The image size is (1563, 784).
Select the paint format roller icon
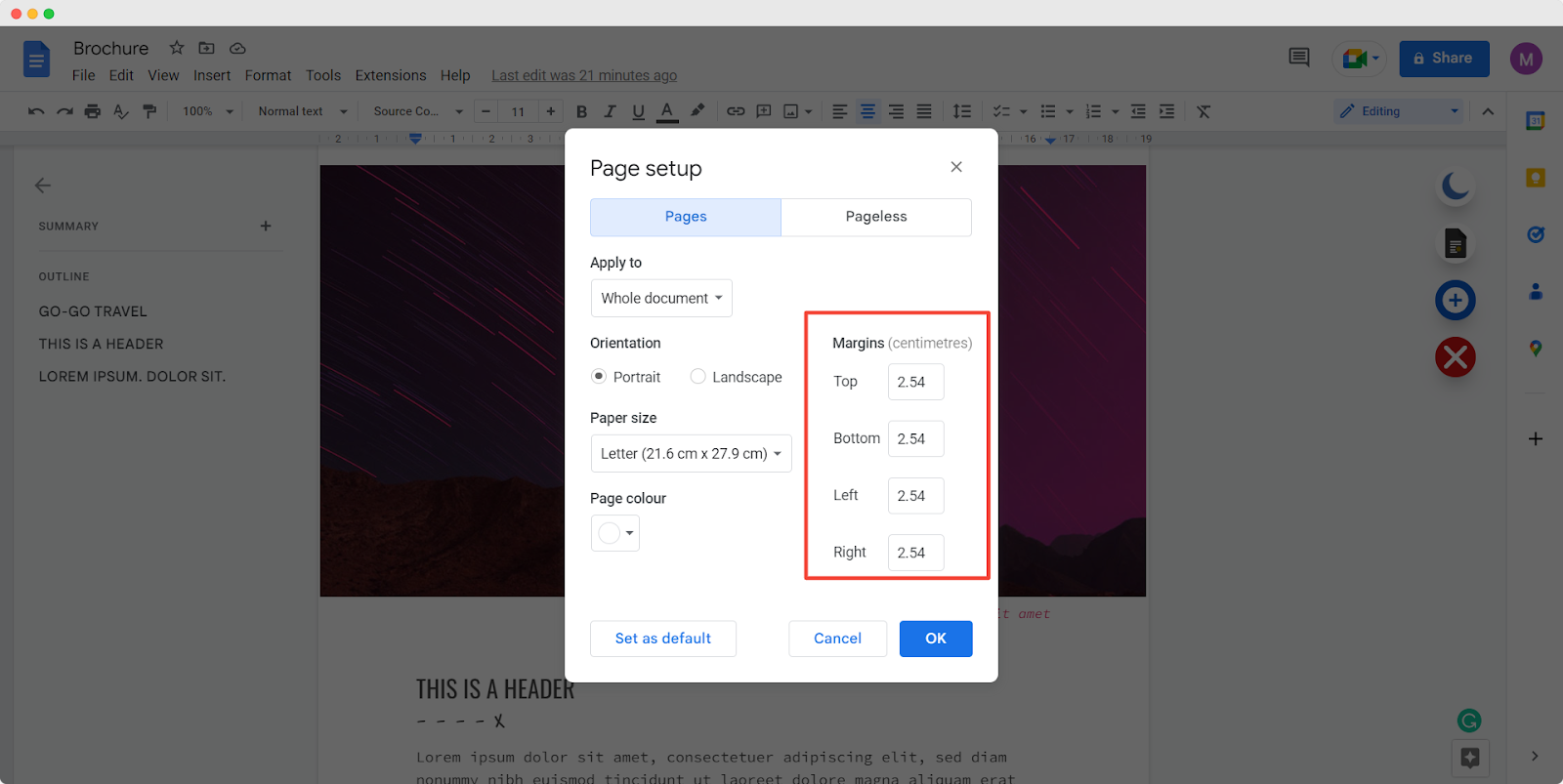pyautogui.click(x=149, y=111)
